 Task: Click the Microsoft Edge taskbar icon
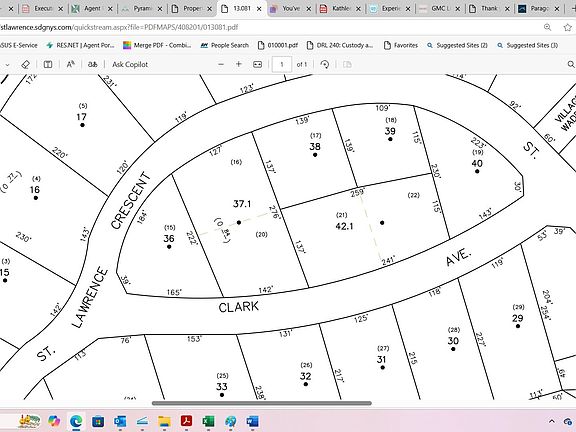(76, 421)
